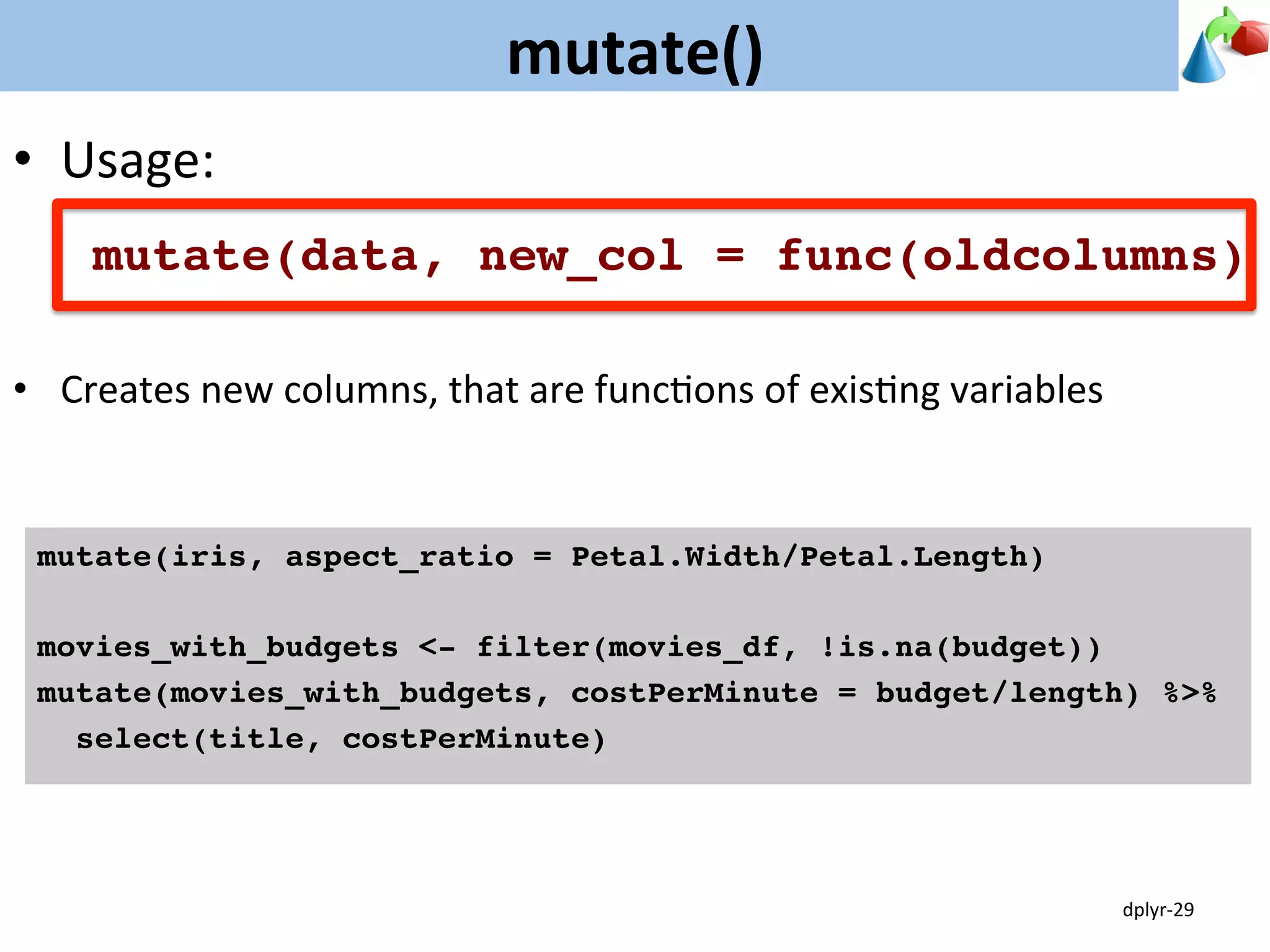Image resolution: width=1270 pixels, height=952 pixels.
Task: Click the Creates new columns bullet text
Action: click(582, 390)
